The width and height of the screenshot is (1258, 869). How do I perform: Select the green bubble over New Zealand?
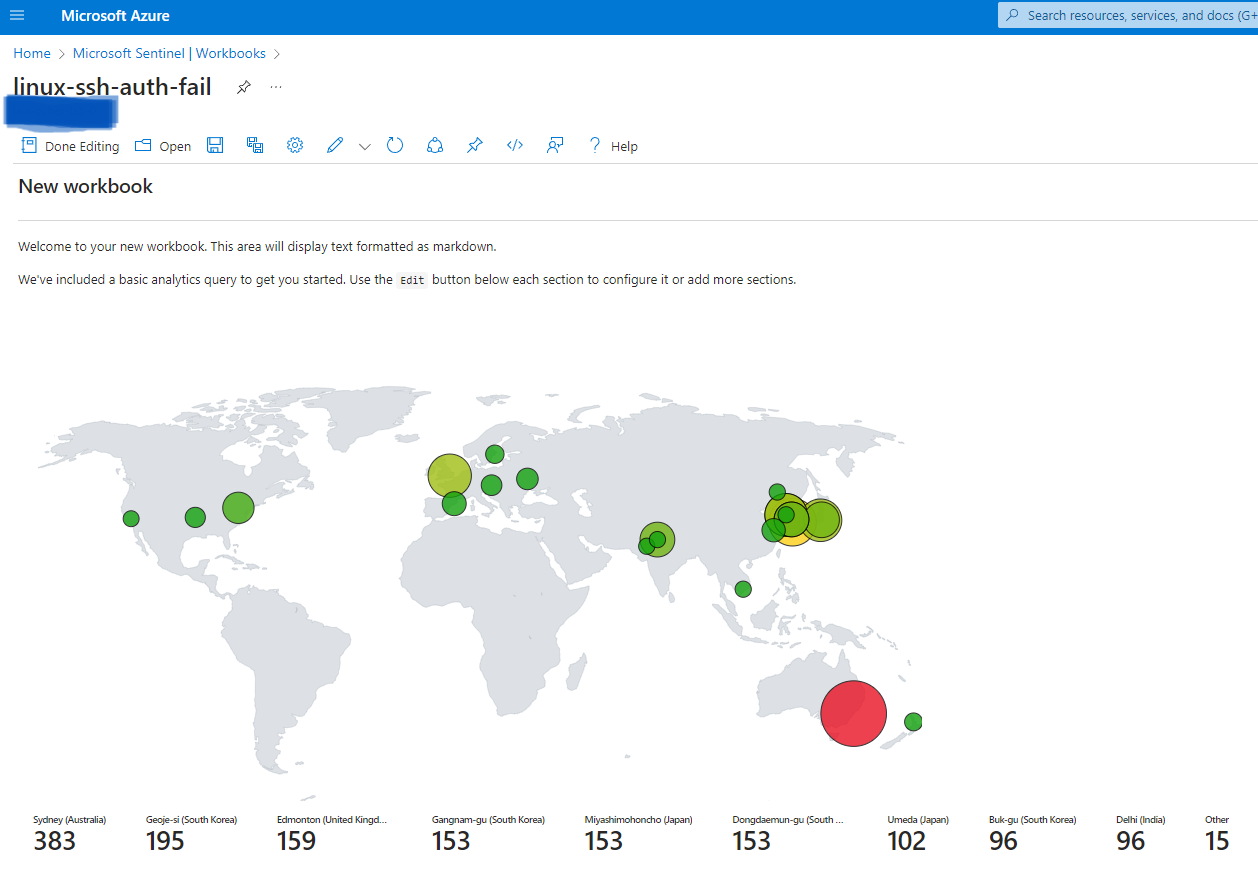point(913,721)
